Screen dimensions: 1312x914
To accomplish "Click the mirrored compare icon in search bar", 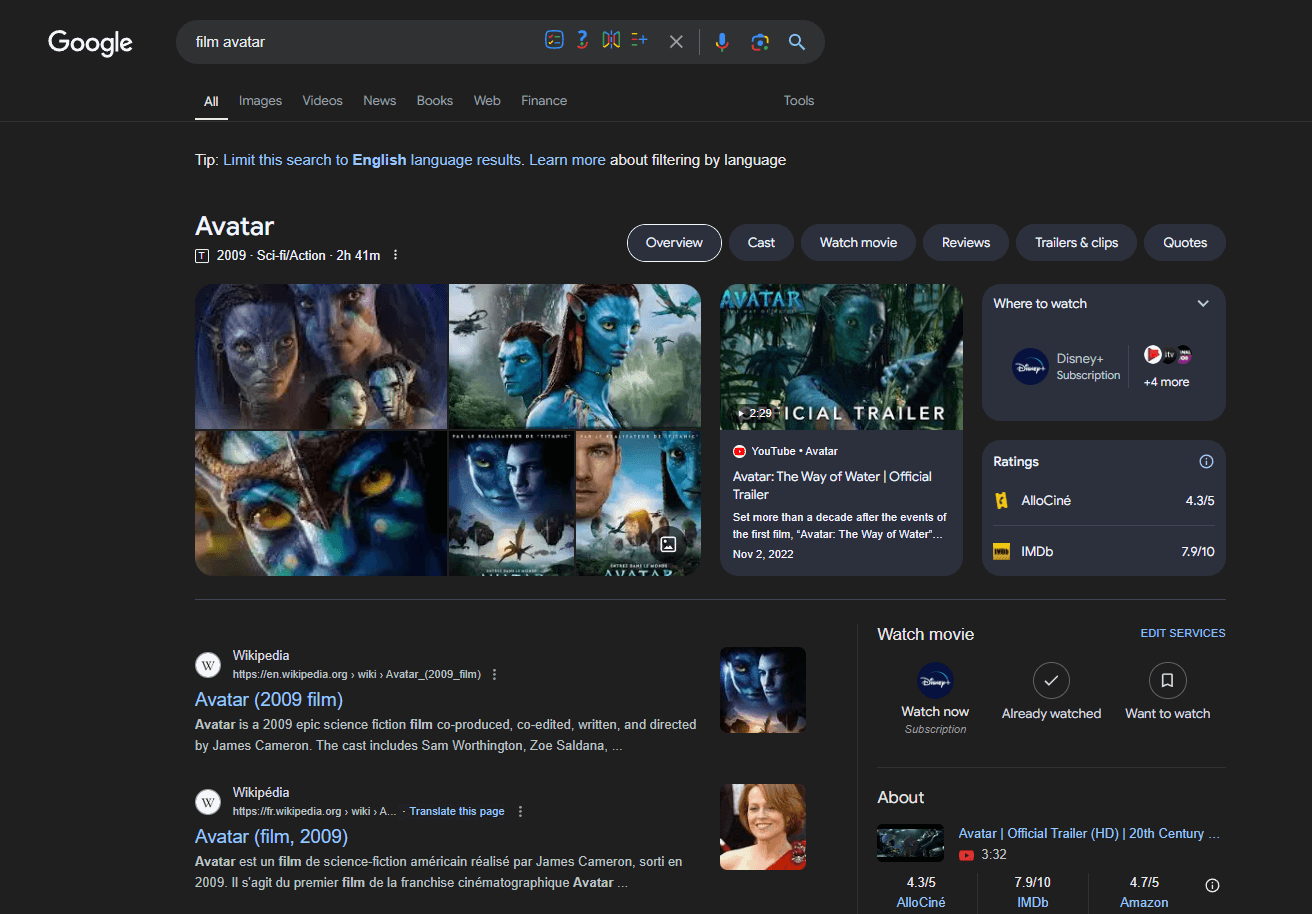I will click(x=611, y=40).
